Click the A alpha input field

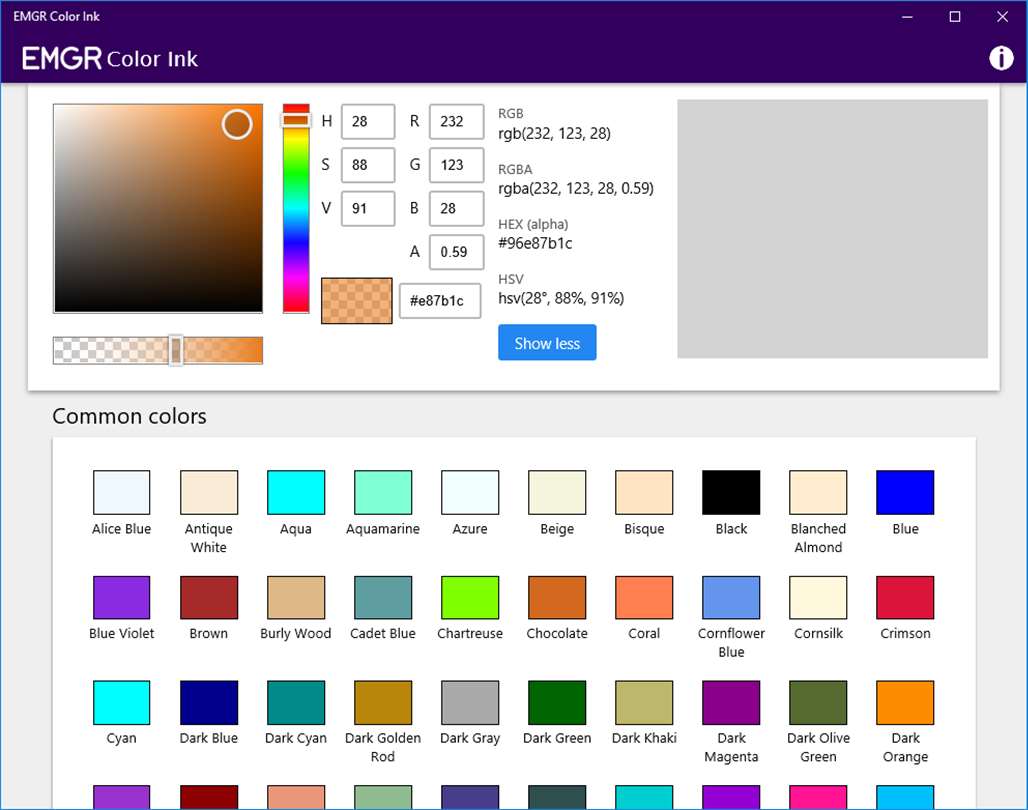[x=456, y=252]
